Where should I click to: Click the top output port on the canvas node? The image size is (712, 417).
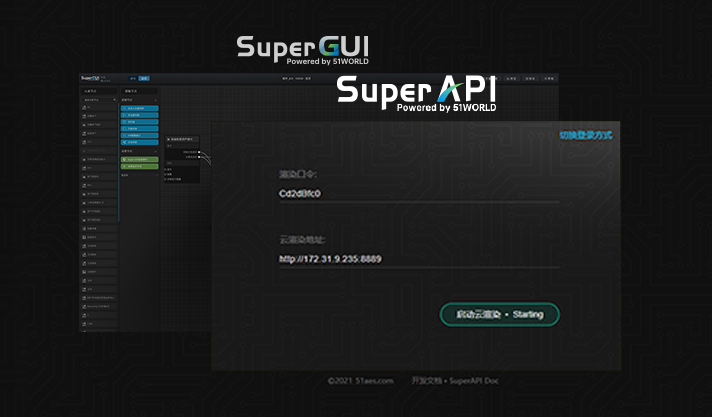[200, 152]
